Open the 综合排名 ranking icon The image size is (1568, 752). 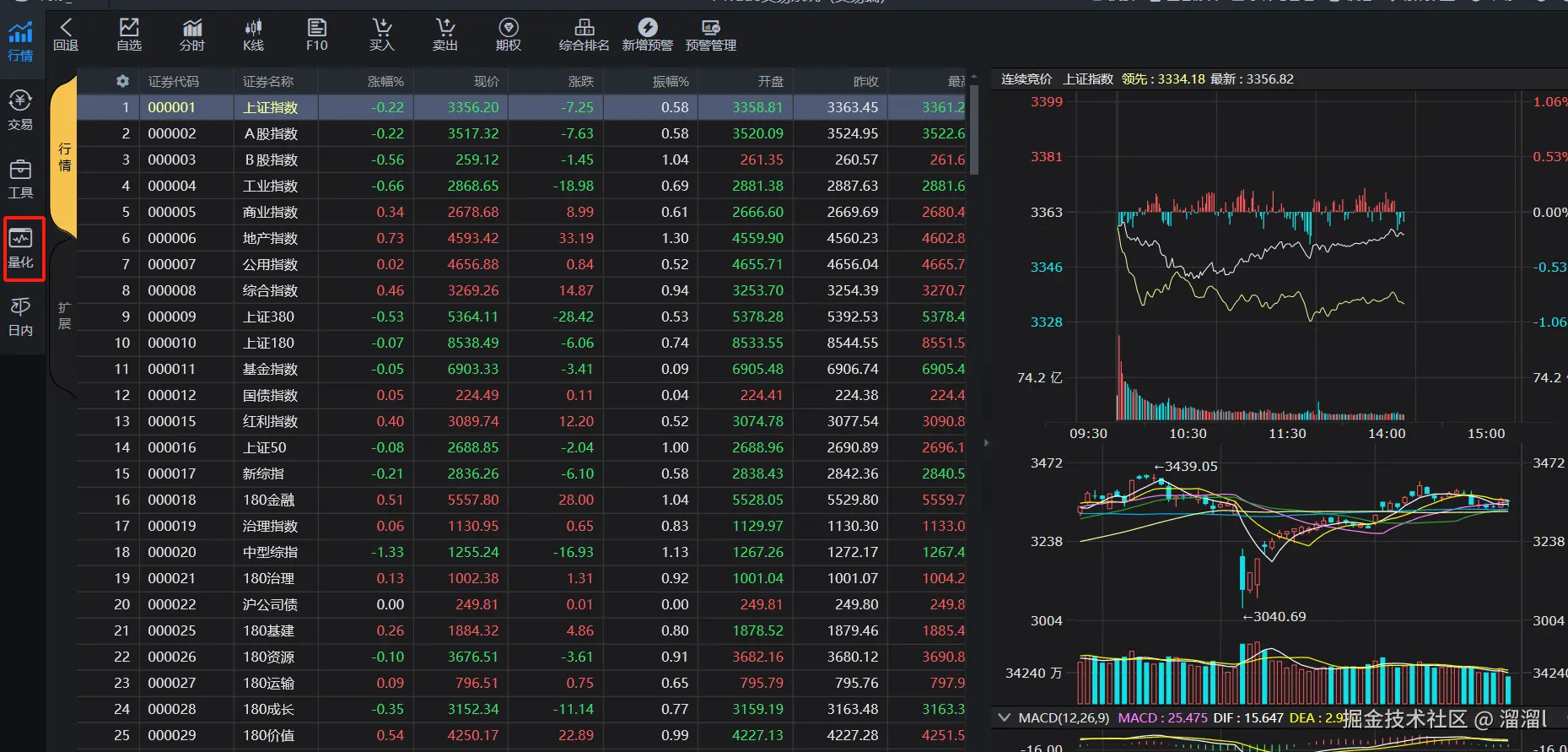pos(584,35)
